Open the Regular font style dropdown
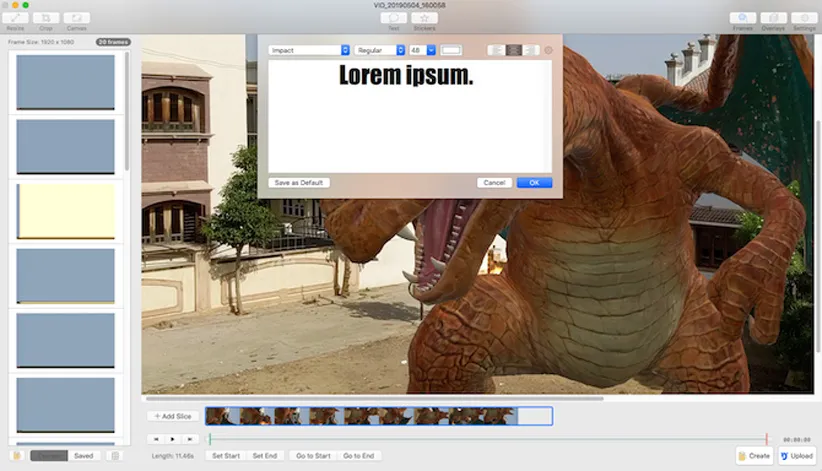The width and height of the screenshot is (822, 471). tap(379, 50)
